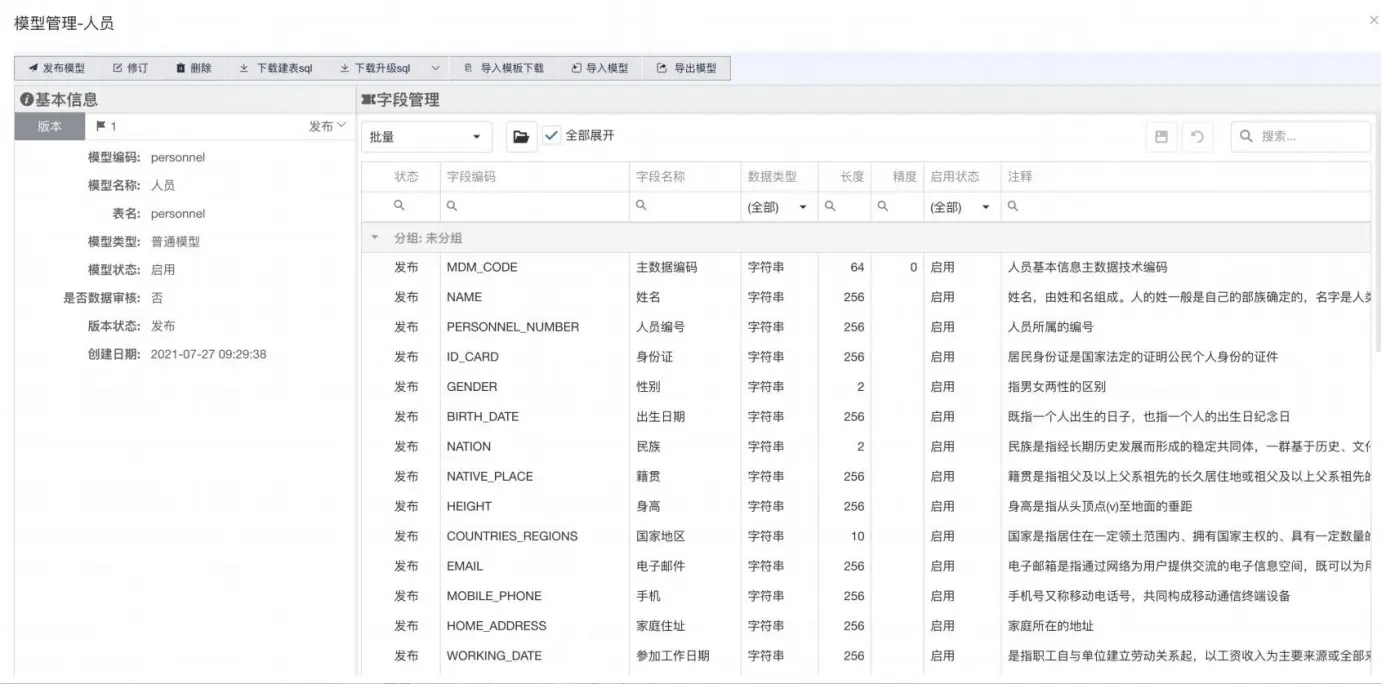1382x684 pixels.
Task: Select the 版本 tab in basic info
Action: point(49,126)
